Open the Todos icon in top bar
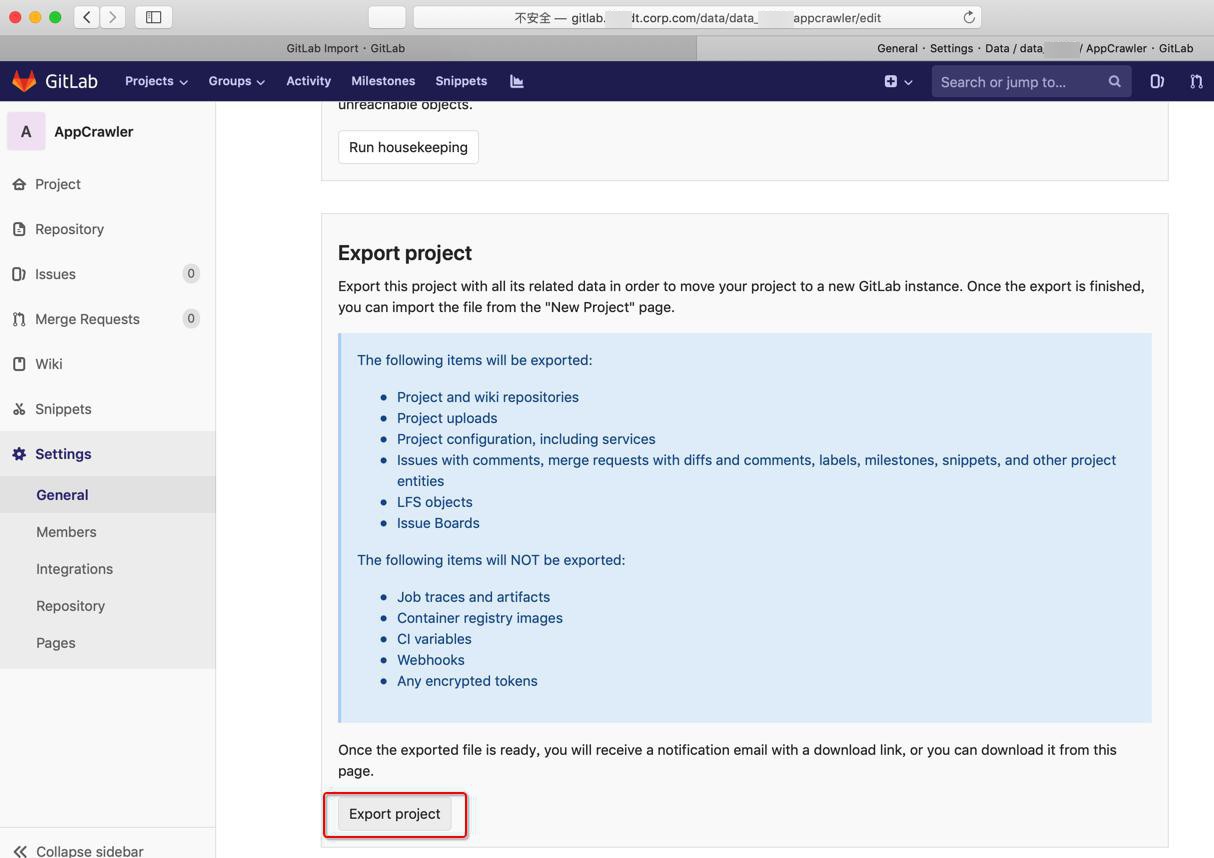This screenshot has height=858, width=1214. [x=1157, y=81]
